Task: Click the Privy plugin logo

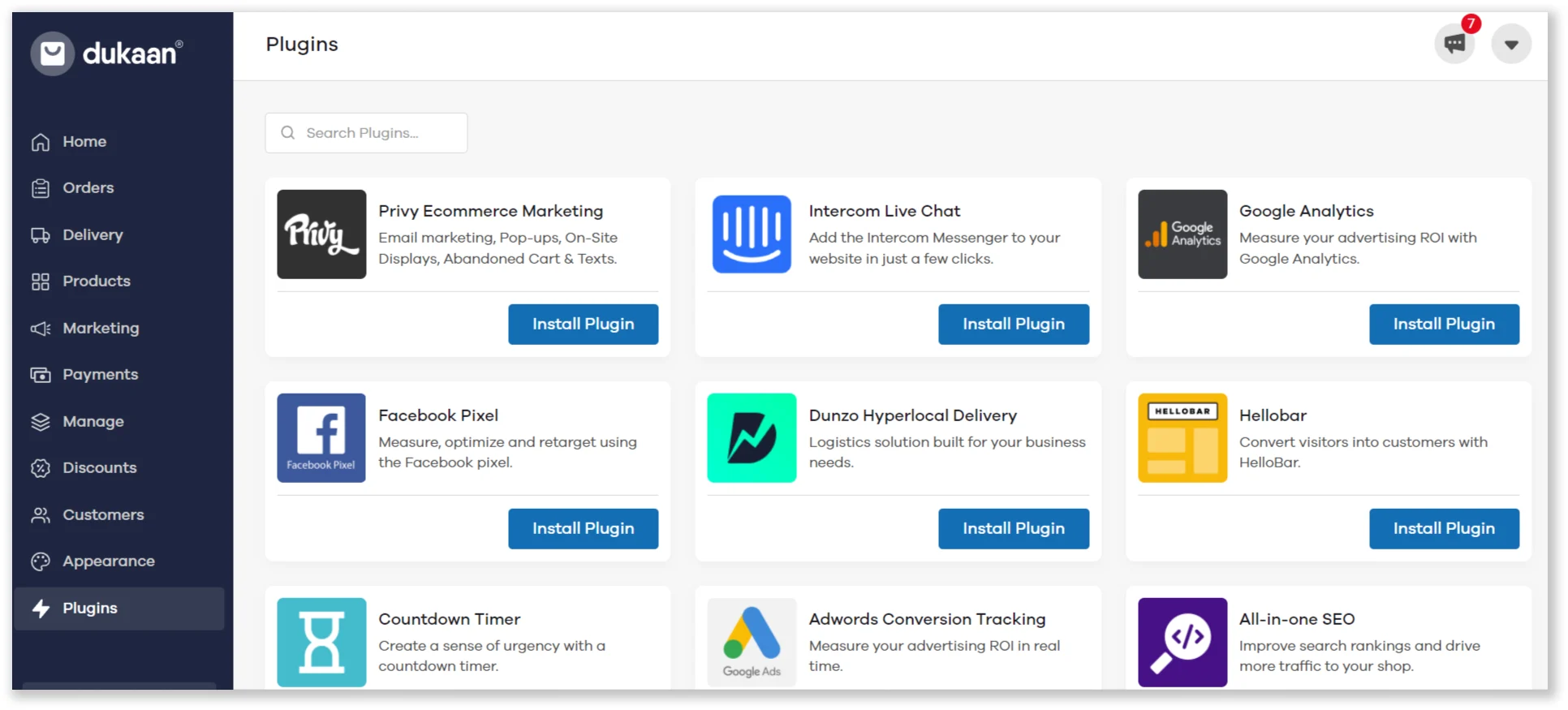Action: [x=321, y=235]
